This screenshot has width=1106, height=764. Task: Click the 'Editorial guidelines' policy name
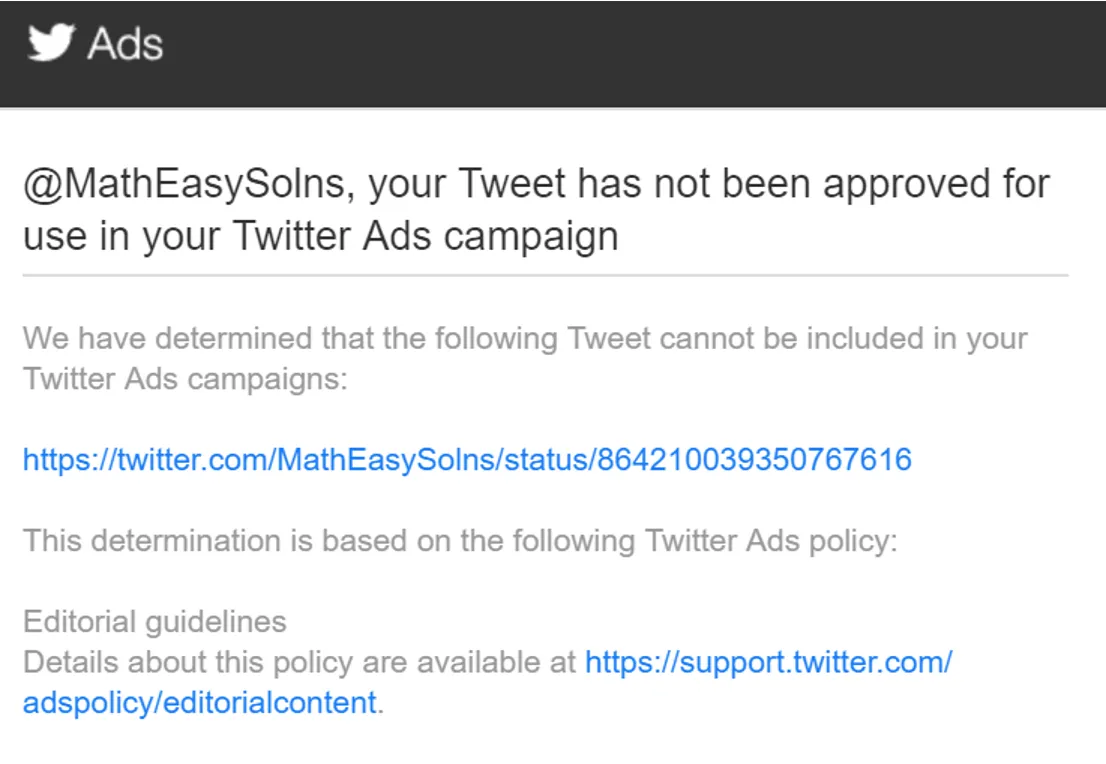coord(154,622)
